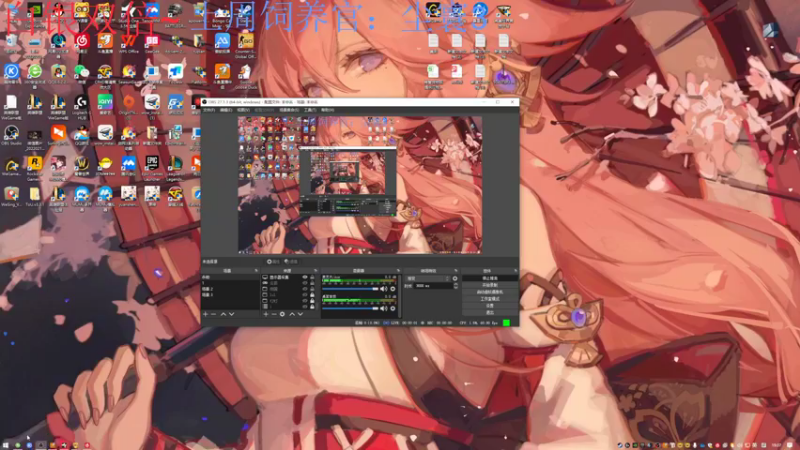Screen dimensions: 800x450
Task: Select the iQIYI desktop icon
Action: pyautogui.click(x=105, y=105)
